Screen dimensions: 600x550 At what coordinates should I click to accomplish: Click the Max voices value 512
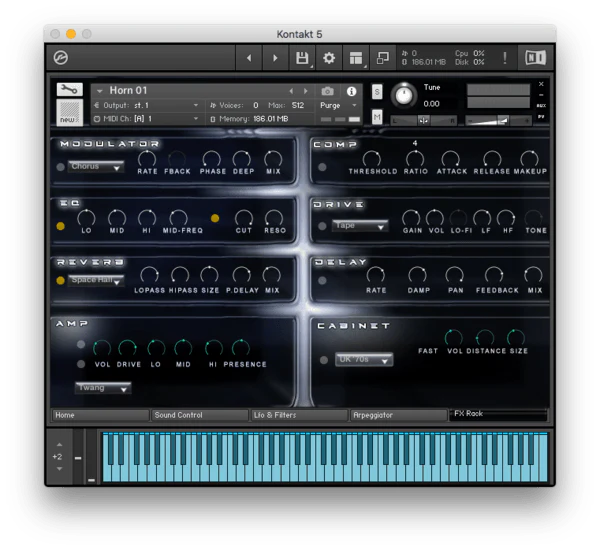(298, 105)
